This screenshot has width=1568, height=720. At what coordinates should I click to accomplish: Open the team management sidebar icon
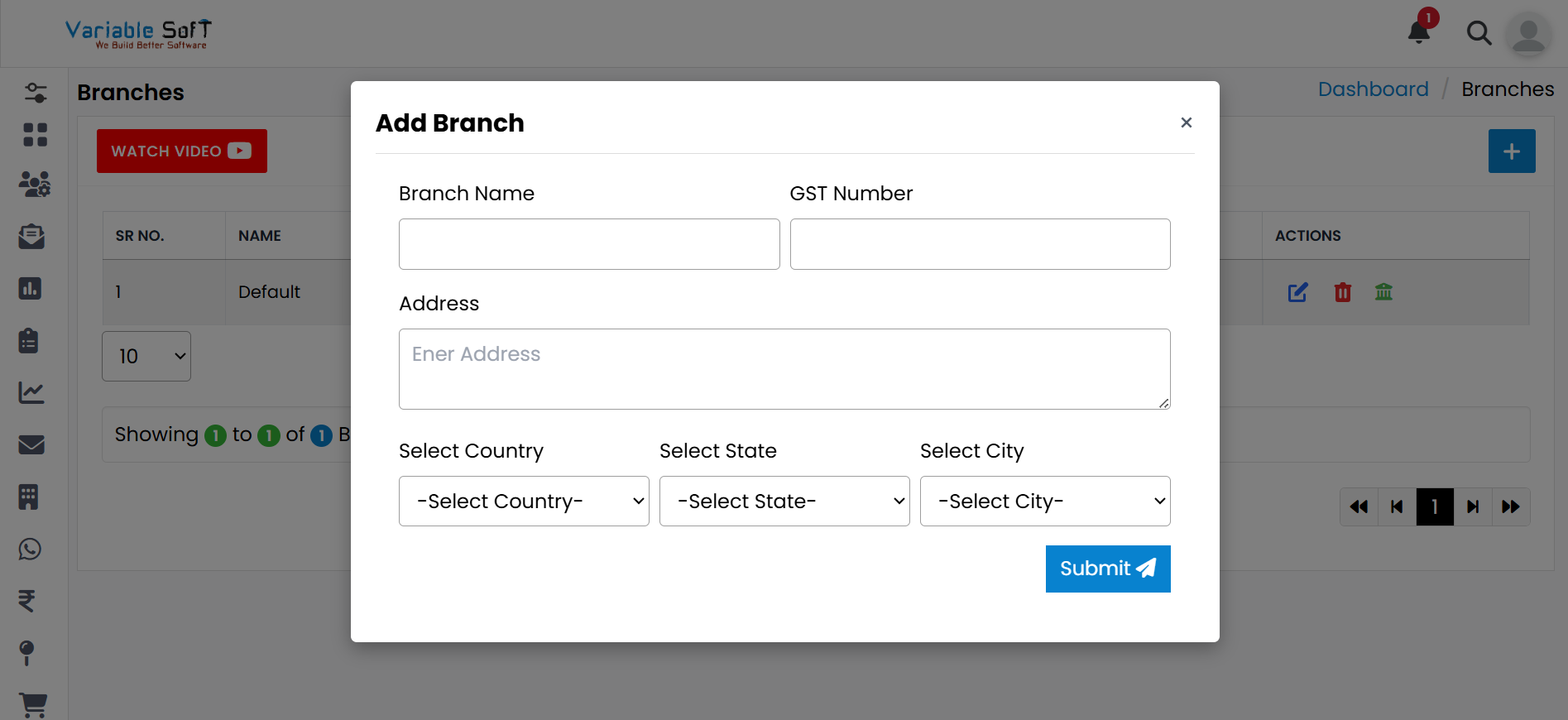tap(35, 185)
